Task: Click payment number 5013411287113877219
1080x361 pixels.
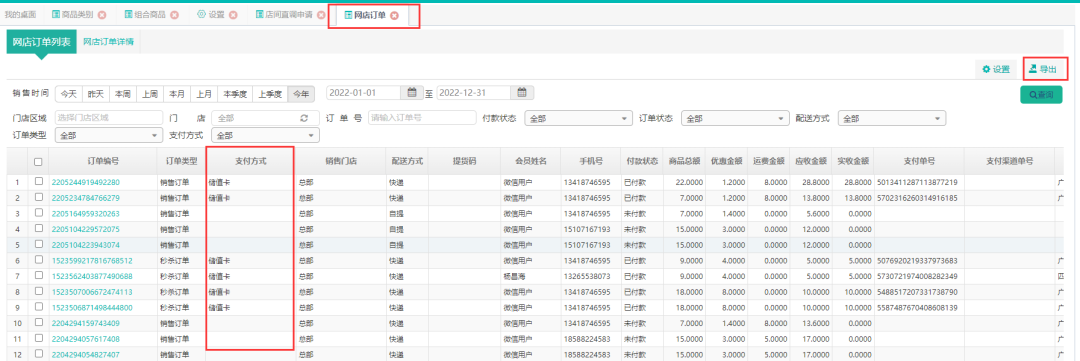Action: click(917, 182)
